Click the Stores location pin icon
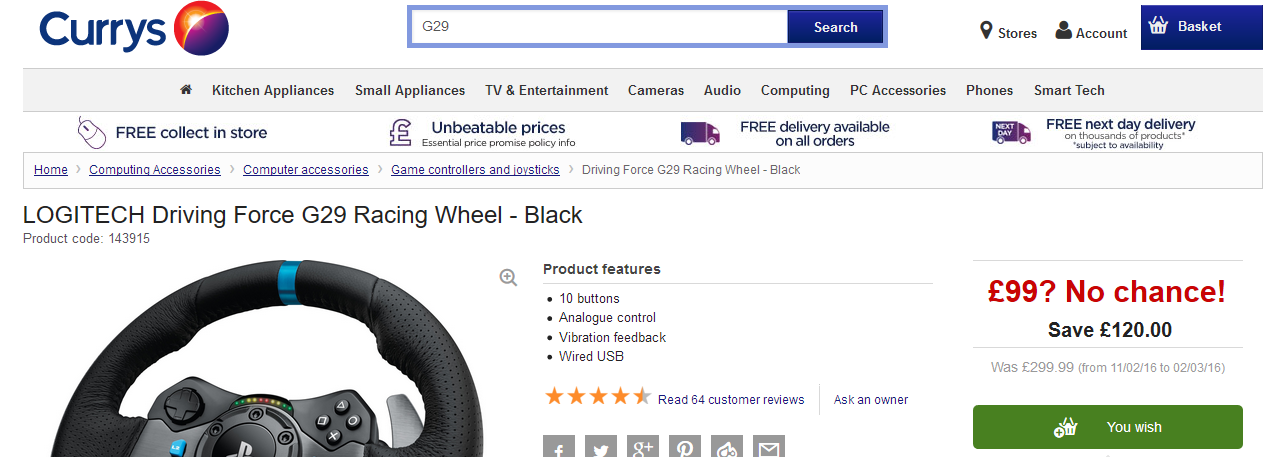Viewport: 1269px width, 457px height. (986, 32)
